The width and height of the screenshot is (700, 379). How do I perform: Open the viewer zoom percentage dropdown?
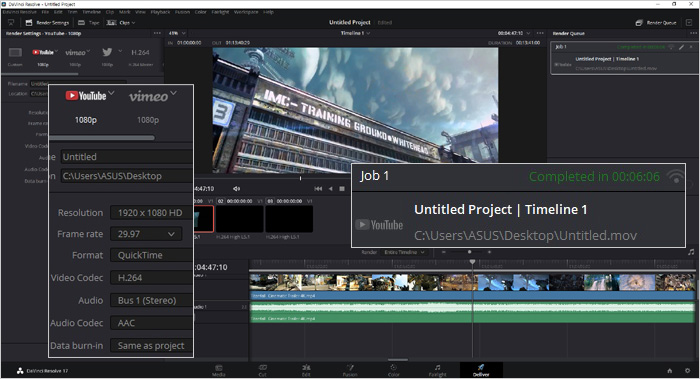tap(177, 33)
